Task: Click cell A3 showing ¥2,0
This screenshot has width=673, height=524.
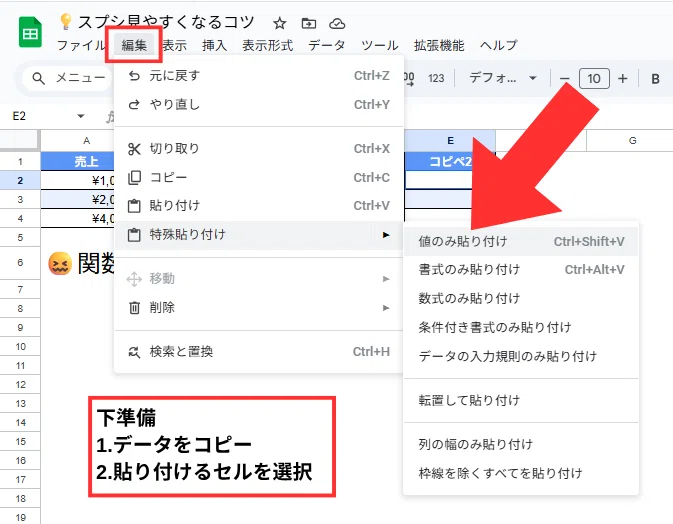Action: 78,200
